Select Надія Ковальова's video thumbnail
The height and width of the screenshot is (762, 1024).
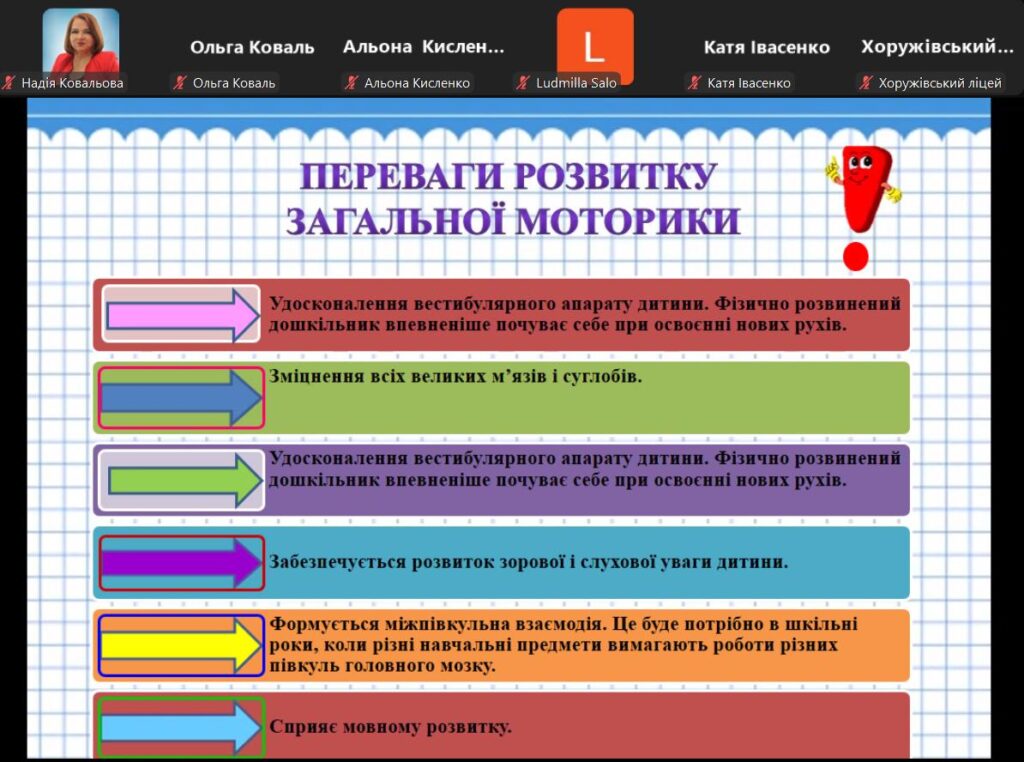(x=81, y=41)
